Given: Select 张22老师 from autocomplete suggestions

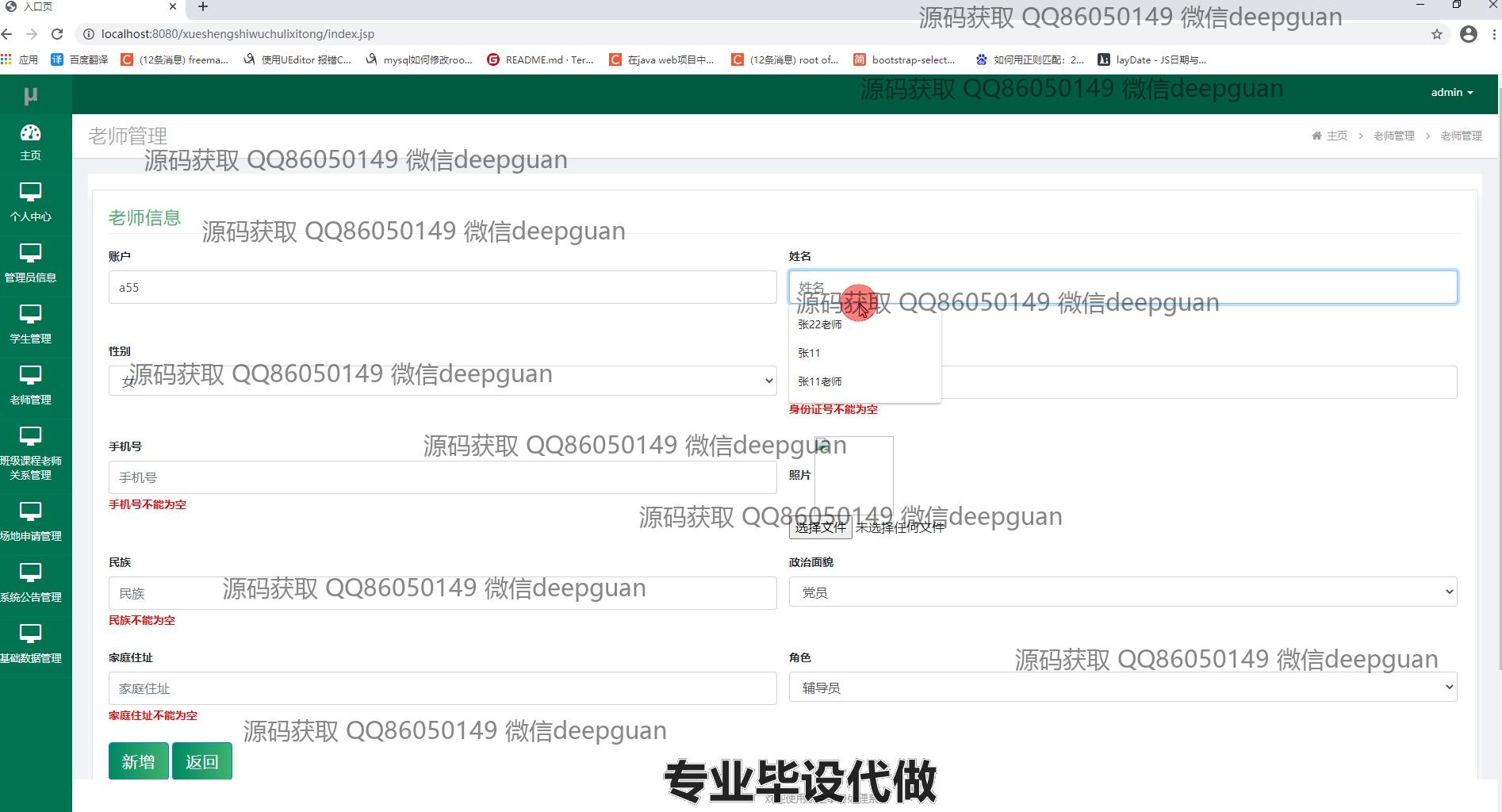Looking at the screenshot, I should pyautogui.click(x=820, y=325).
